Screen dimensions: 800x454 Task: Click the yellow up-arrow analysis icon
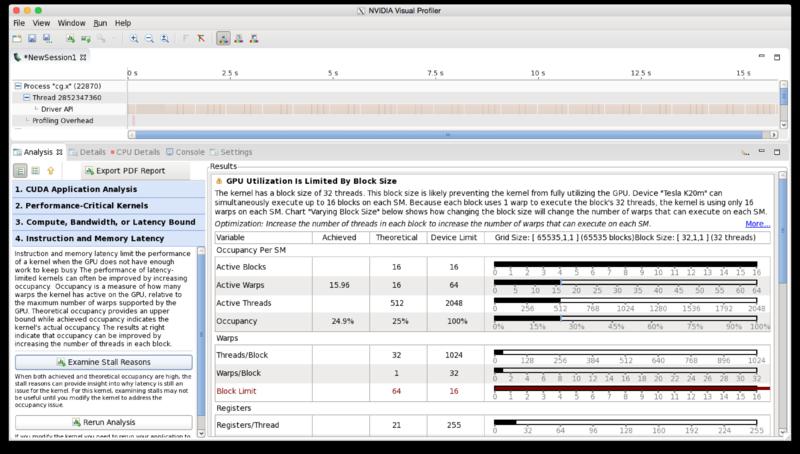(x=51, y=170)
